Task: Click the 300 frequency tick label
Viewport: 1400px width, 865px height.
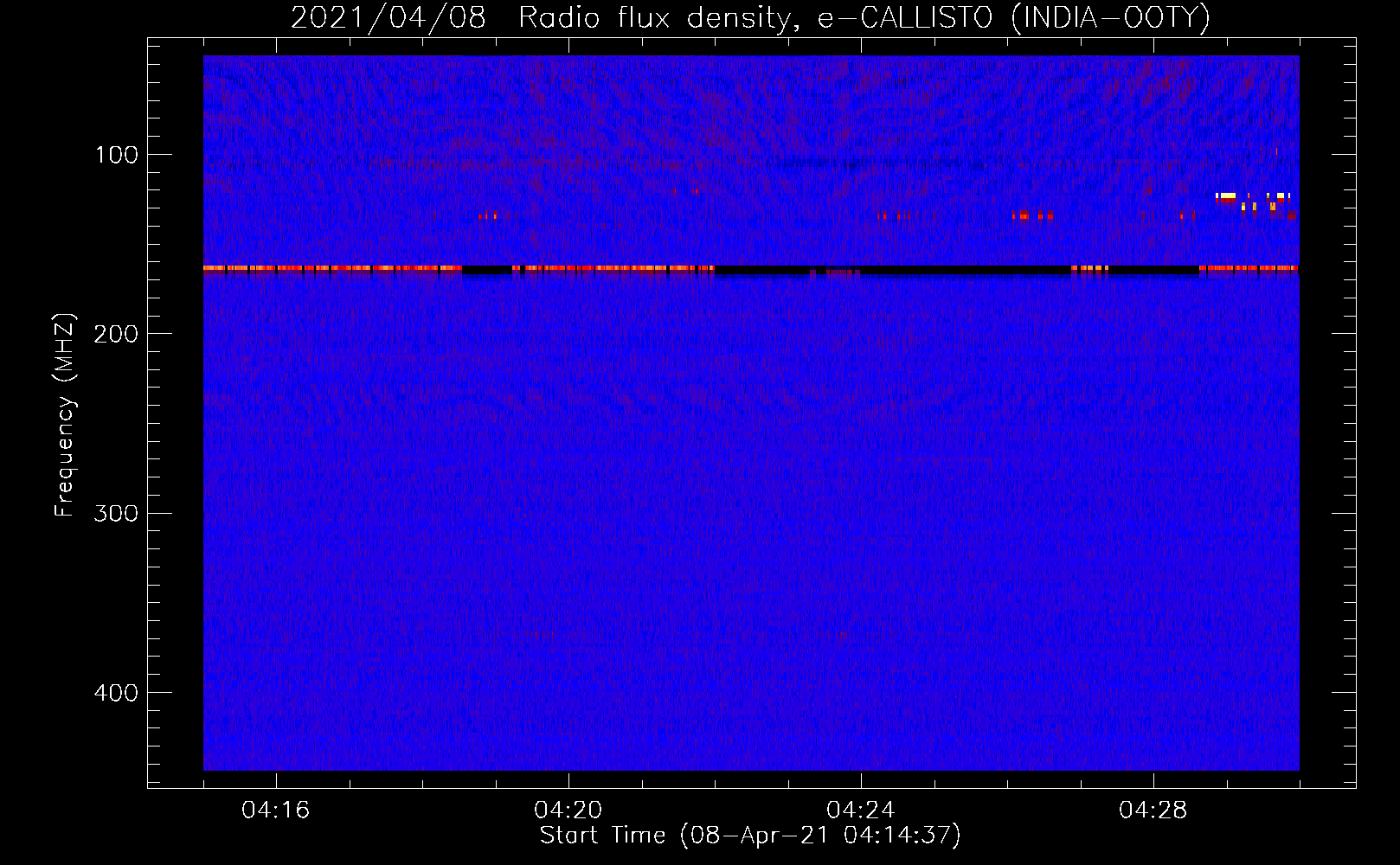Action: 116,514
